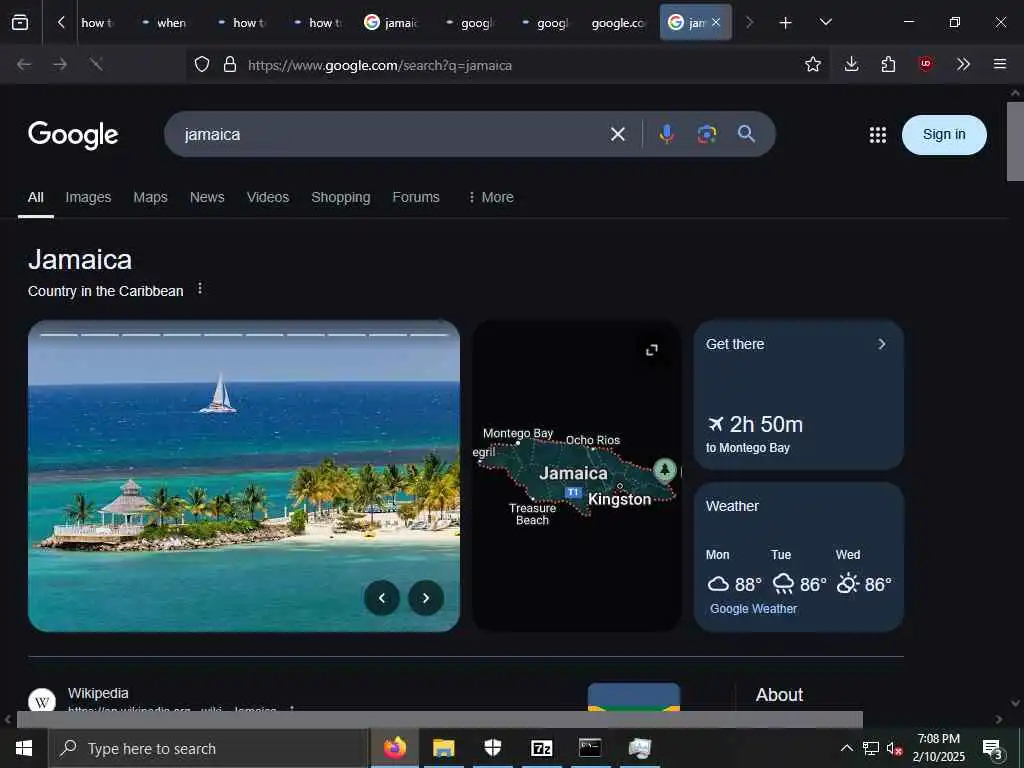
Task: Close the active Jamaica tab
Action: click(716, 23)
